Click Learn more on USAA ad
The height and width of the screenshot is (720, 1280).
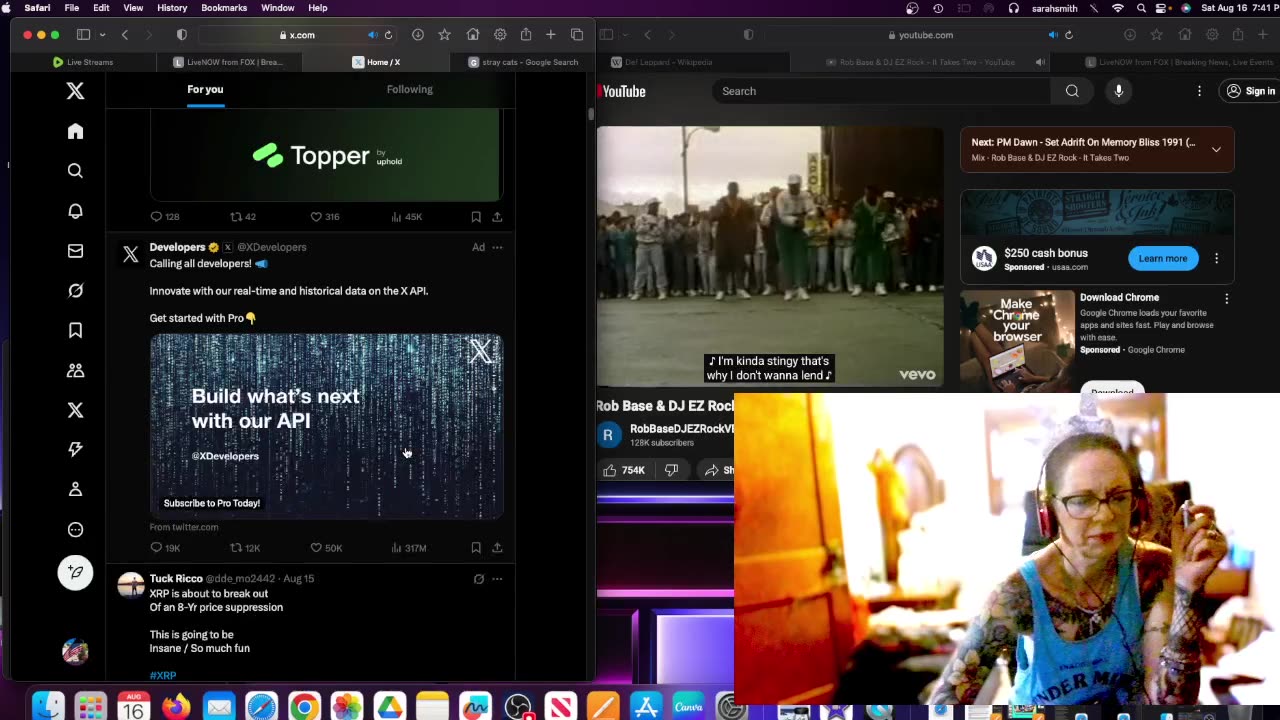point(1162,258)
